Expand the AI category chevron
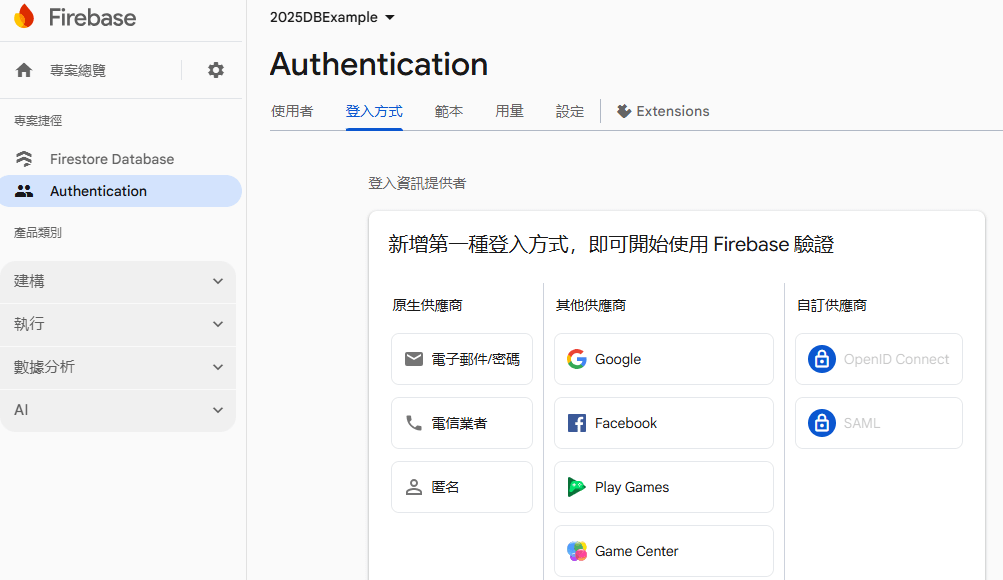Image resolution: width=1003 pixels, height=580 pixels. (218, 410)
